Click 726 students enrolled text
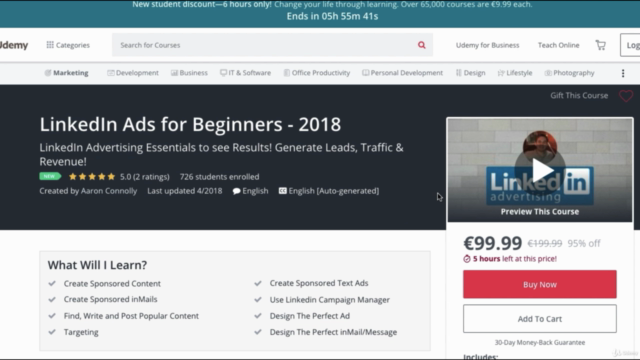 219,177
